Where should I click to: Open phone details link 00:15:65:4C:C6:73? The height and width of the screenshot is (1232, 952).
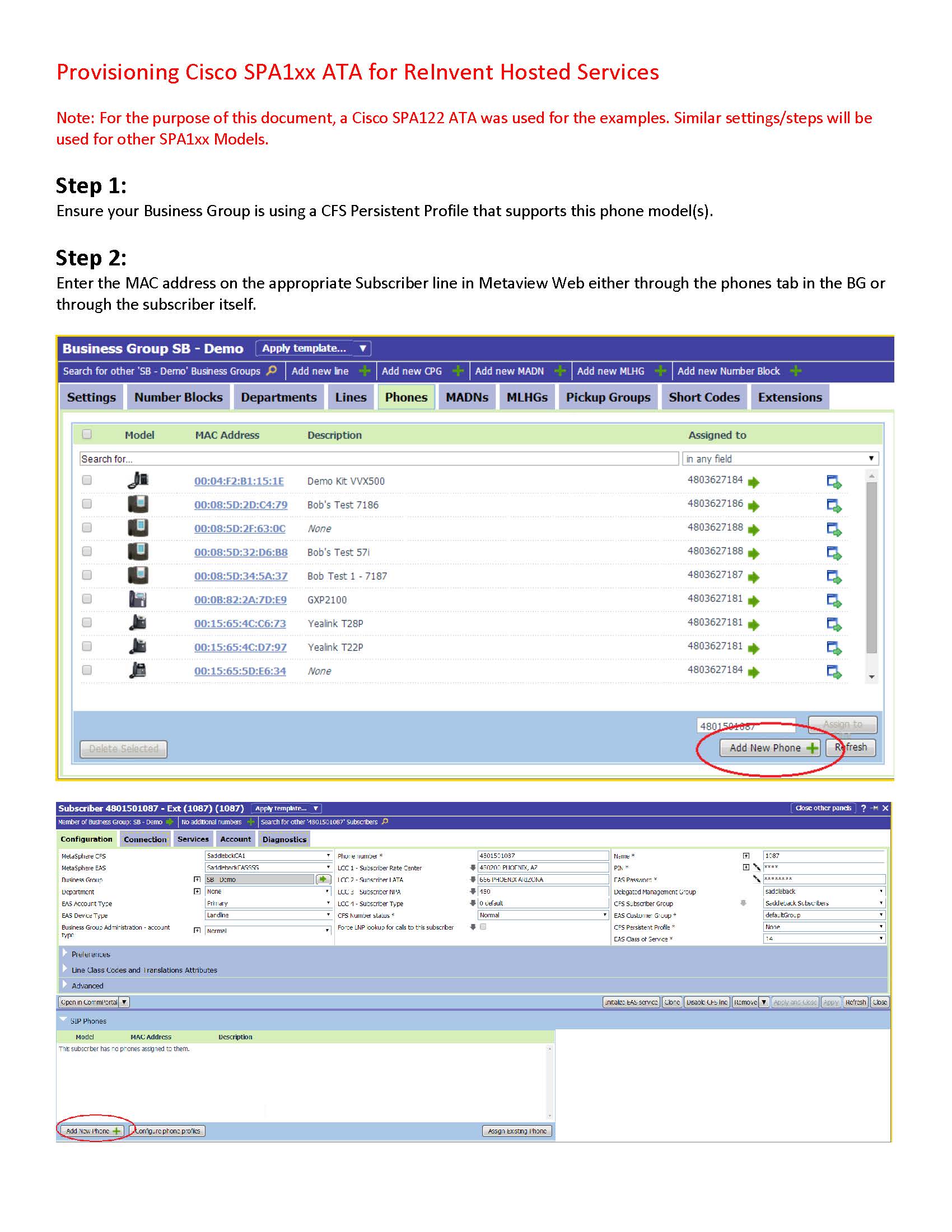pos(241,623)
